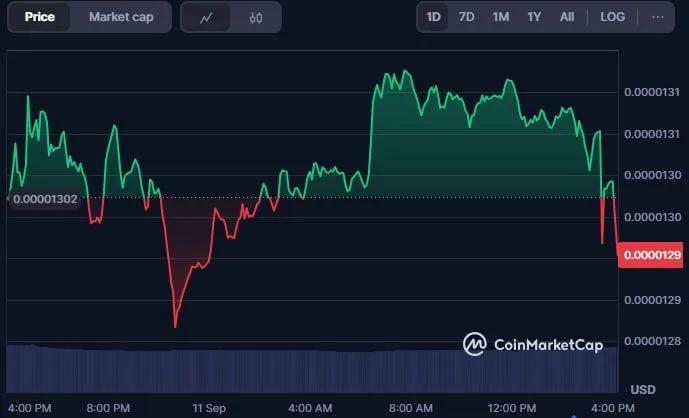The width and height of the screenshot is (689, 418).
Task: Show the All time range
Action: point(567,17)
